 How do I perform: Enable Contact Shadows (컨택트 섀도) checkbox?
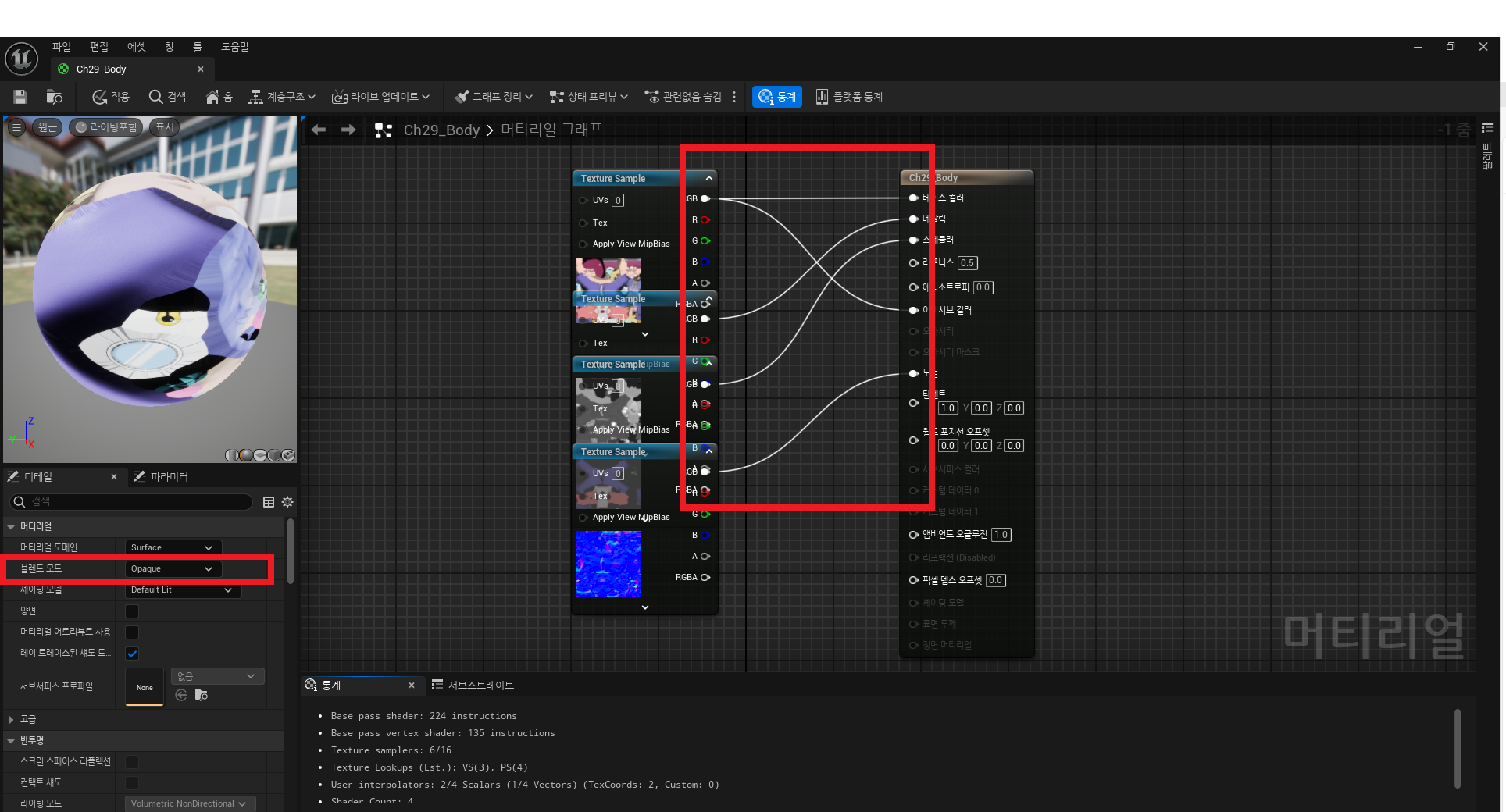pos(132,782)
